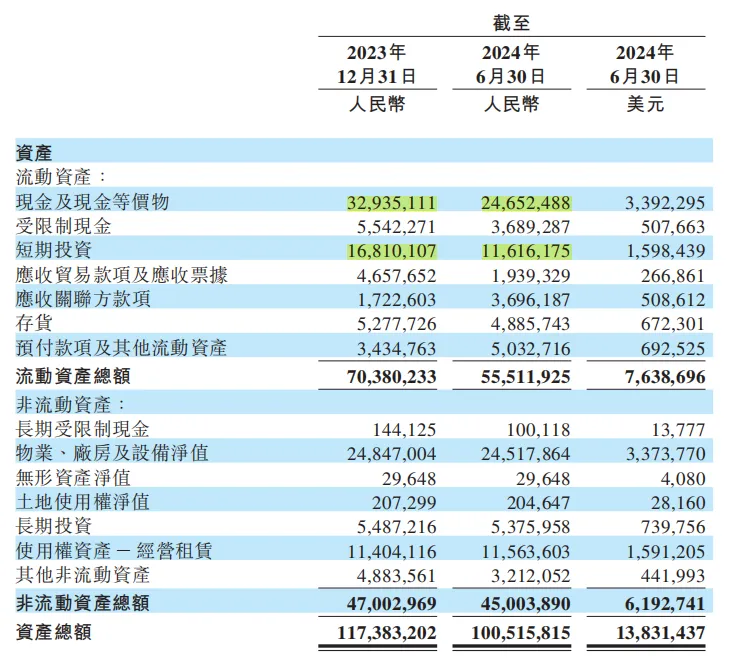
Task: Click the highlighted value 24,652,488
Action: point(526,203)
